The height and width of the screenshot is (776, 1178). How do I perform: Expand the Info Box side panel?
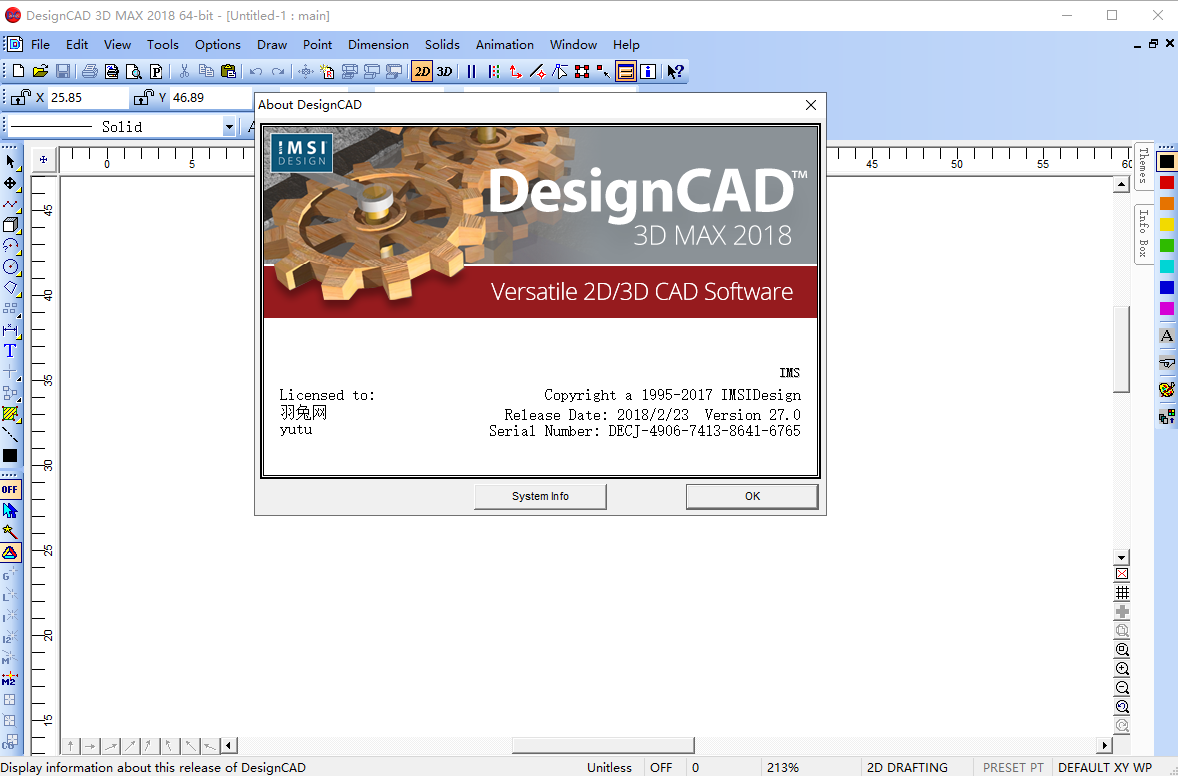pyautogui.click(x=1142, y=232)
